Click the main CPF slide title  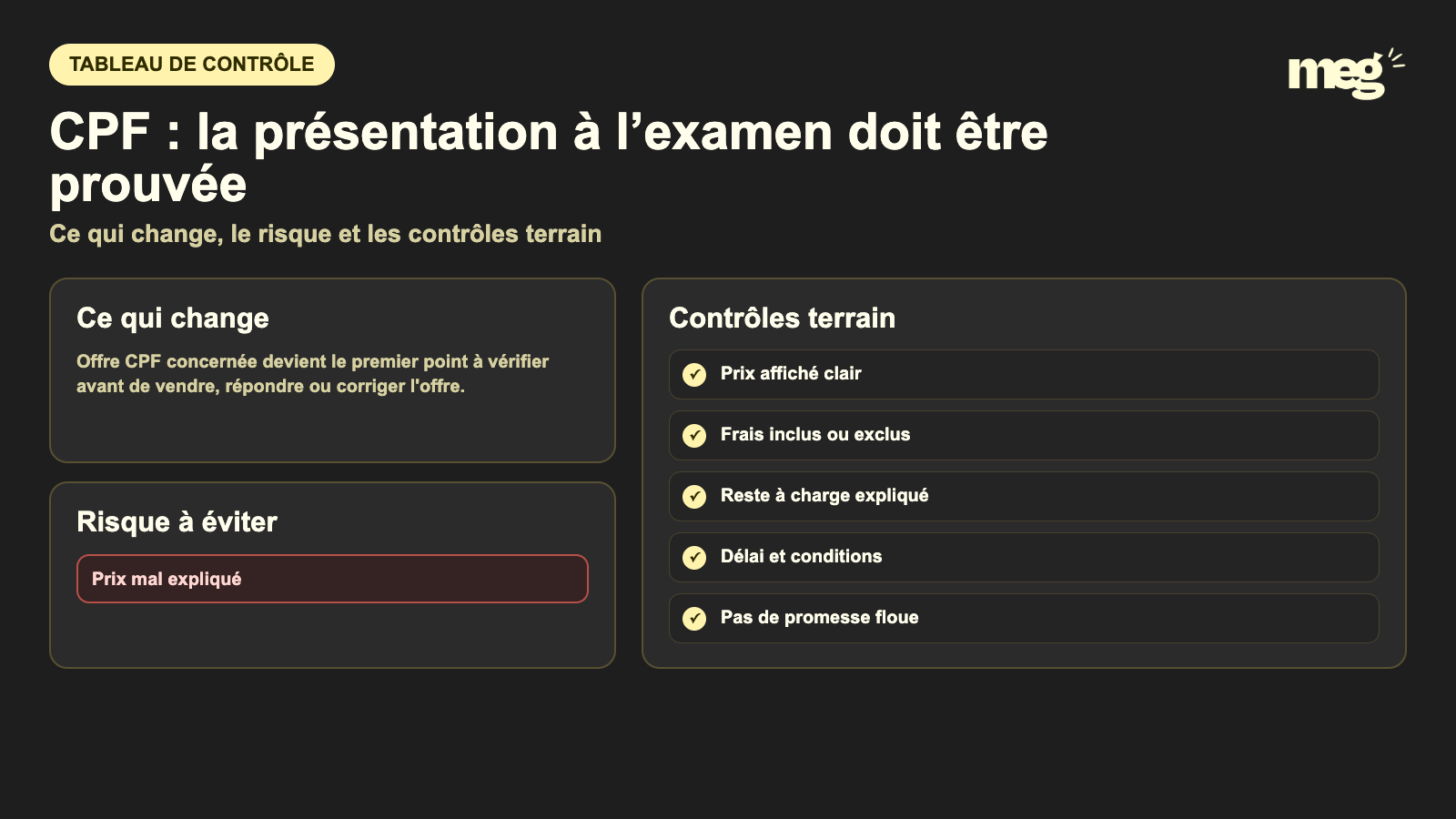pos(549,157)
